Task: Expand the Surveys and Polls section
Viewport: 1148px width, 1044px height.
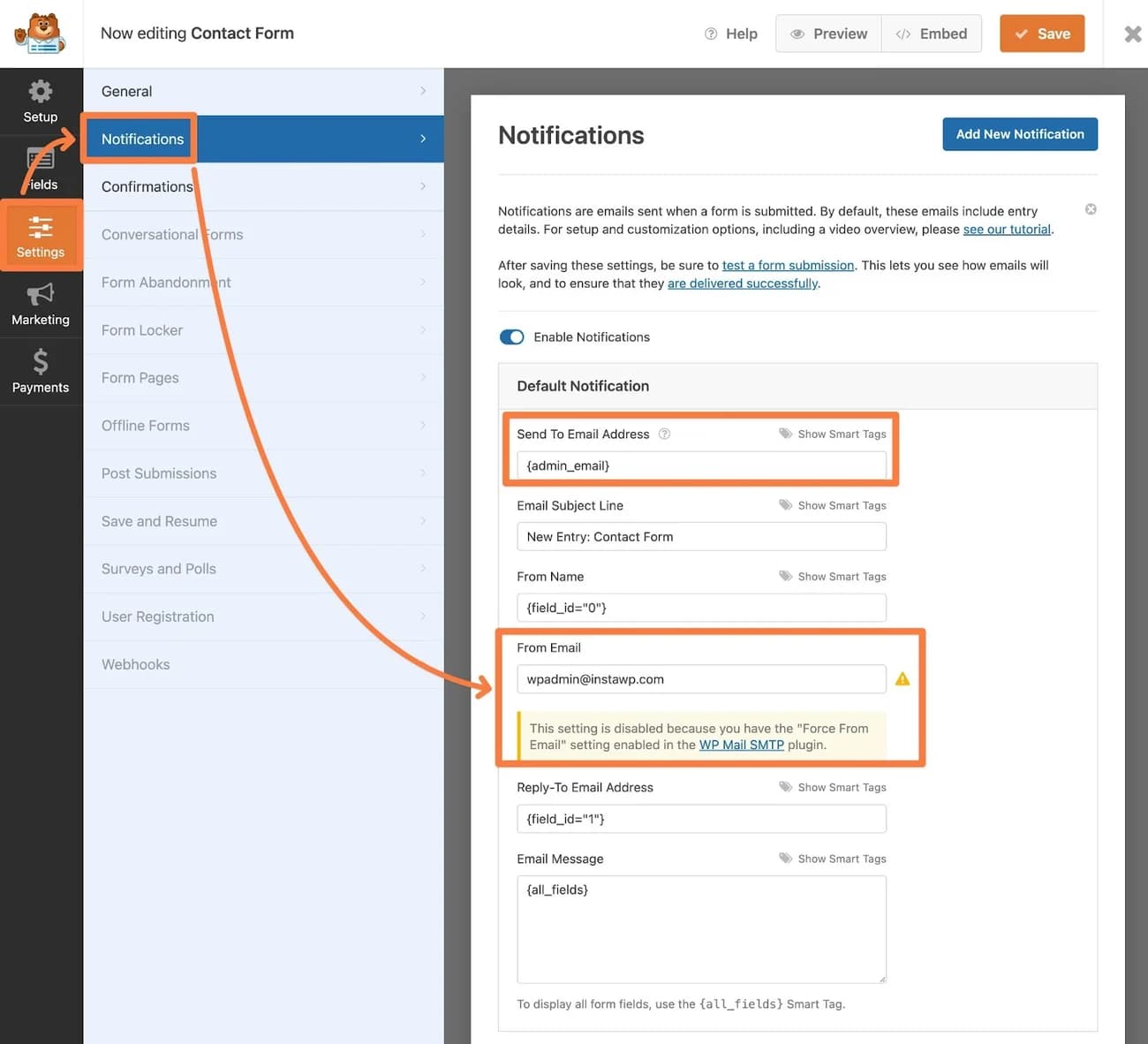Action: [262, 568]
